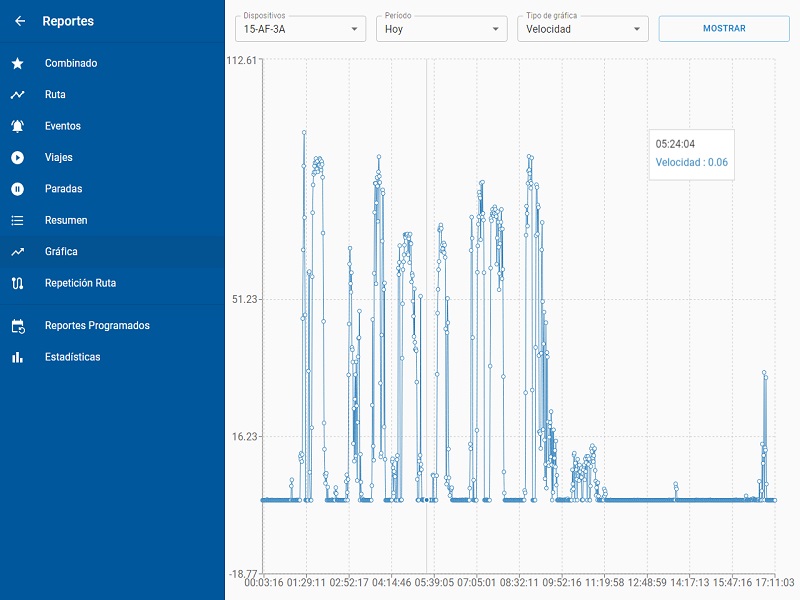Open the Dispositivos dropdown showing 15-AF-3A
The image size is (800, 600).
click(x=300, y=29)
